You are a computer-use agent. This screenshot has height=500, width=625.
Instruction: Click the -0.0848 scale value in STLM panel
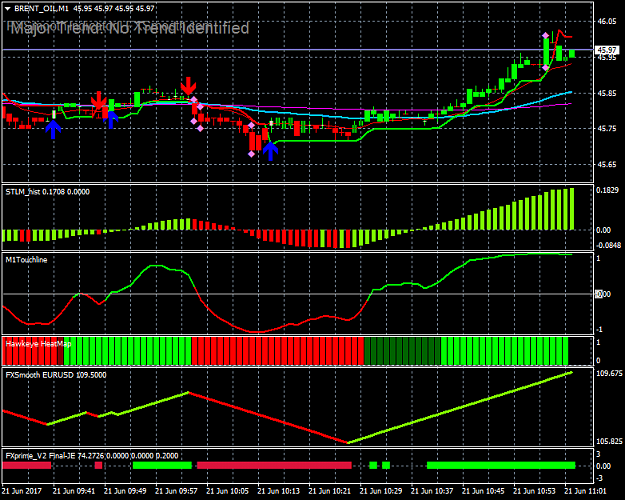608,245
